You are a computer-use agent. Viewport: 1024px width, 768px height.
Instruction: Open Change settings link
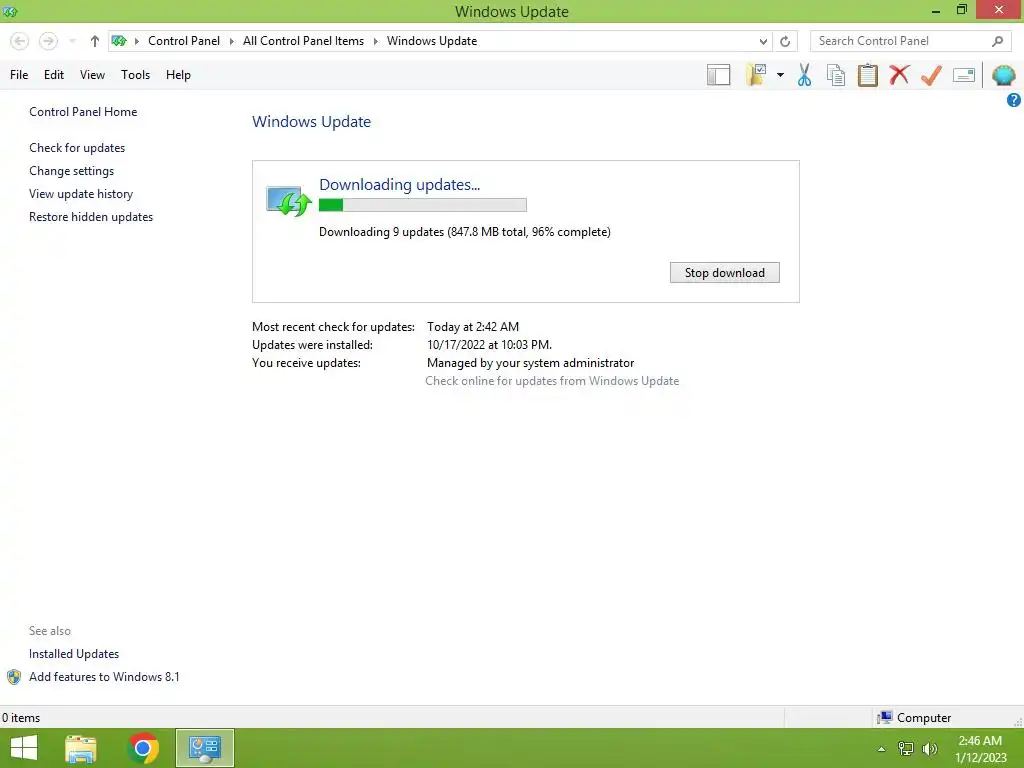click(71, 171)
